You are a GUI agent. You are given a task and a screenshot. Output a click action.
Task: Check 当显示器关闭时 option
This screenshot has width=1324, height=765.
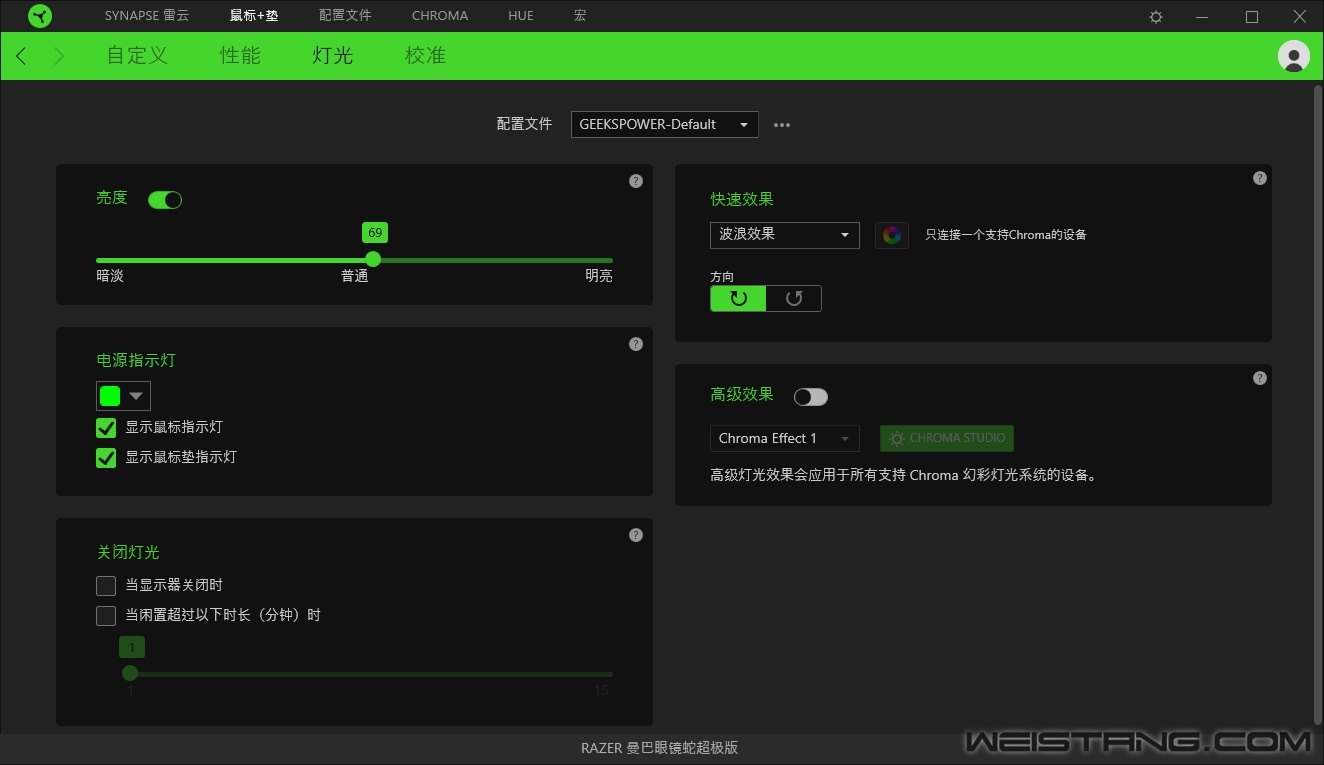106,586
